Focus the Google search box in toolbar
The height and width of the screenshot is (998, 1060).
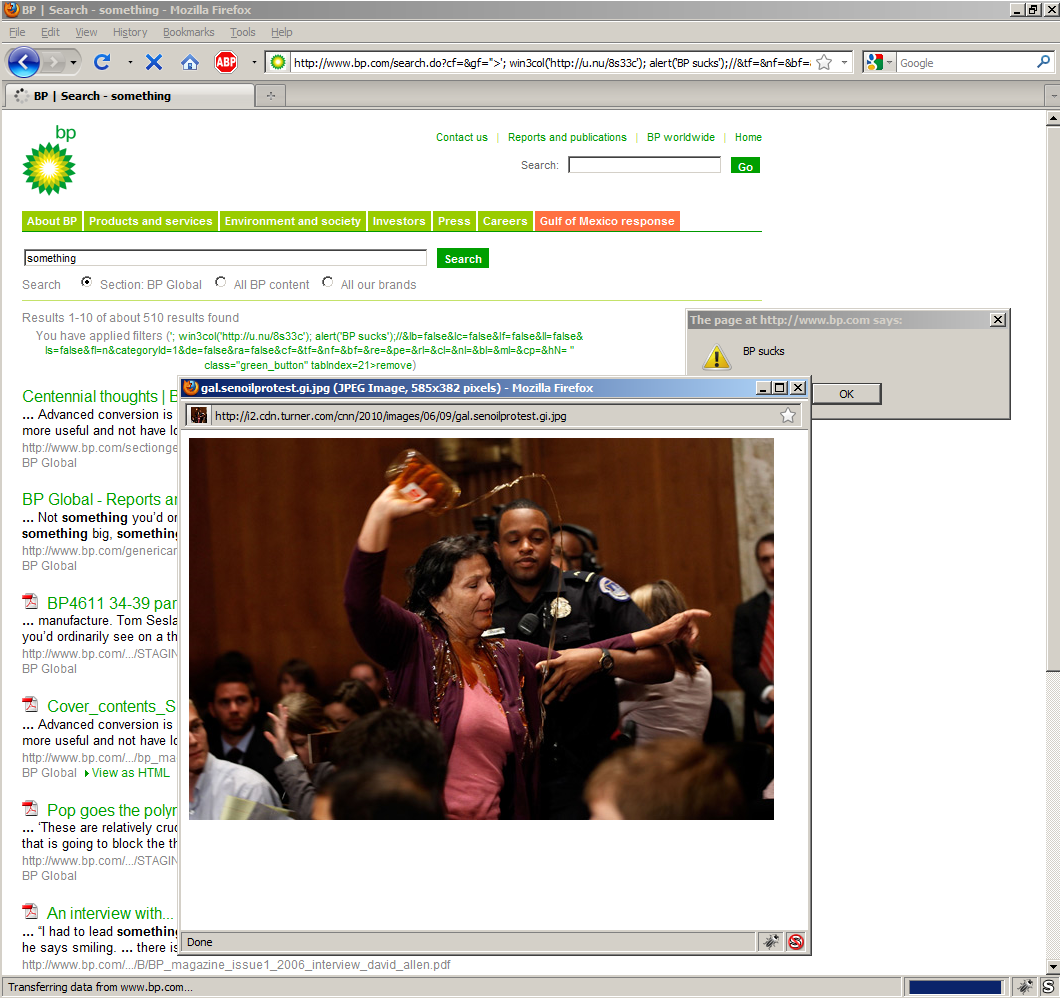tap(966, 63)
